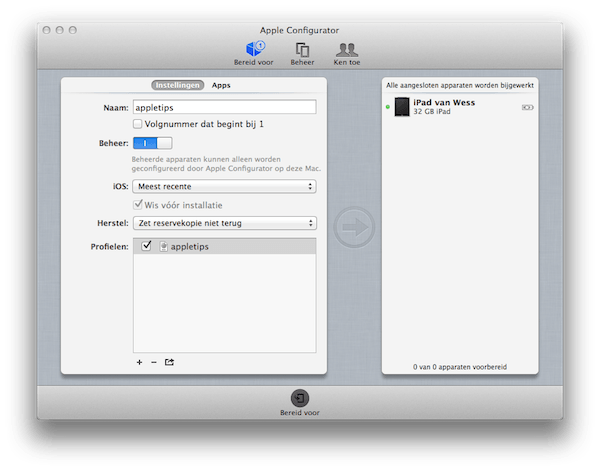
Task: Click the large arrow between panels
Action: (354, 227)
